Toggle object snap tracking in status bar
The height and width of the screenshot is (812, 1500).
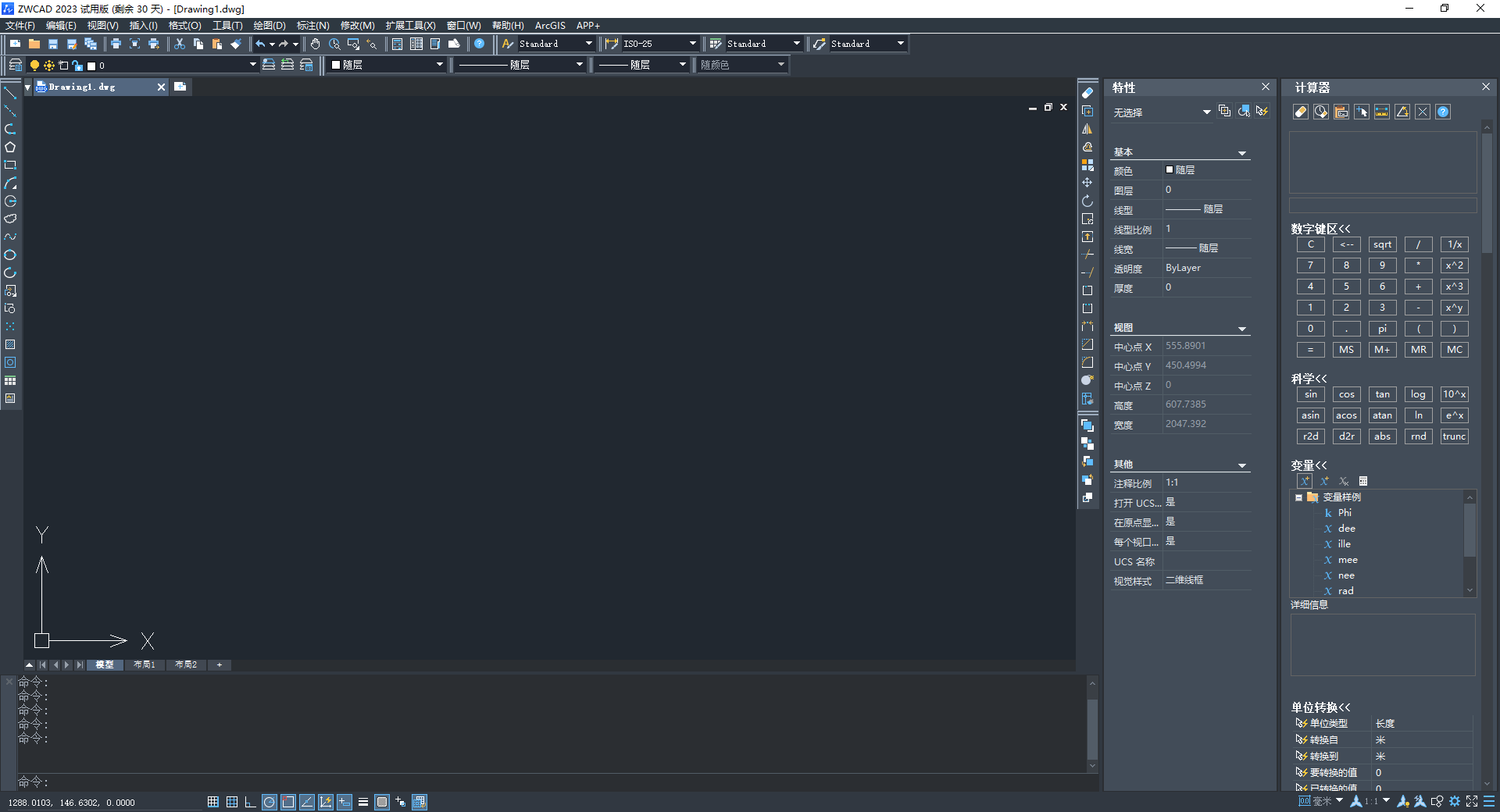tap(307, 802)
